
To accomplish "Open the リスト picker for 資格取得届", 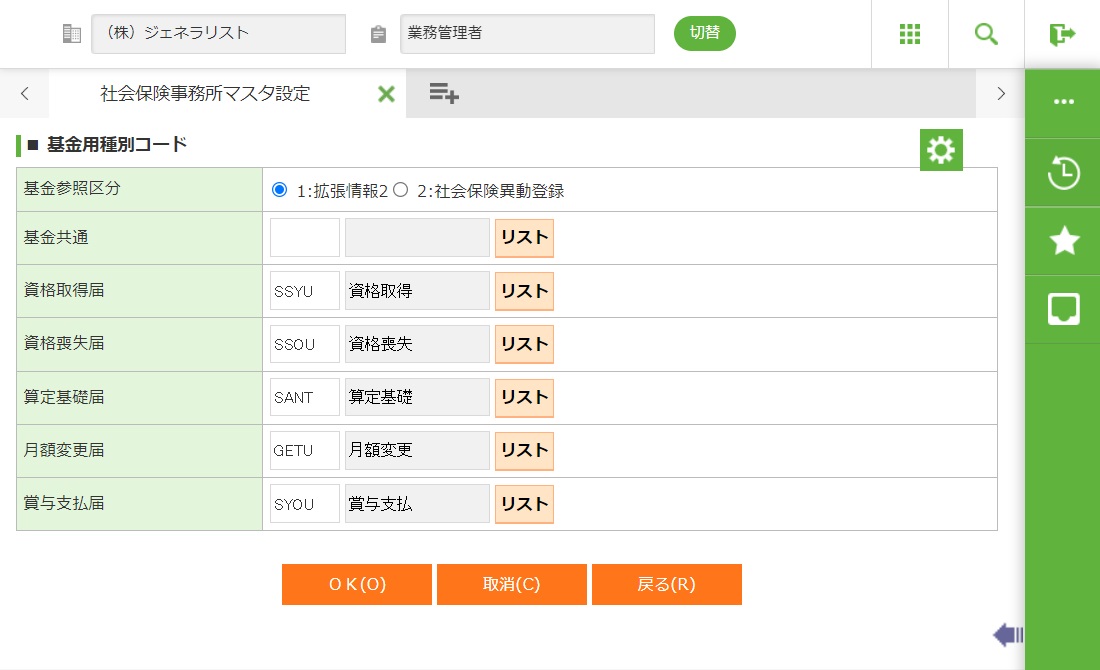I will (524, 291).
